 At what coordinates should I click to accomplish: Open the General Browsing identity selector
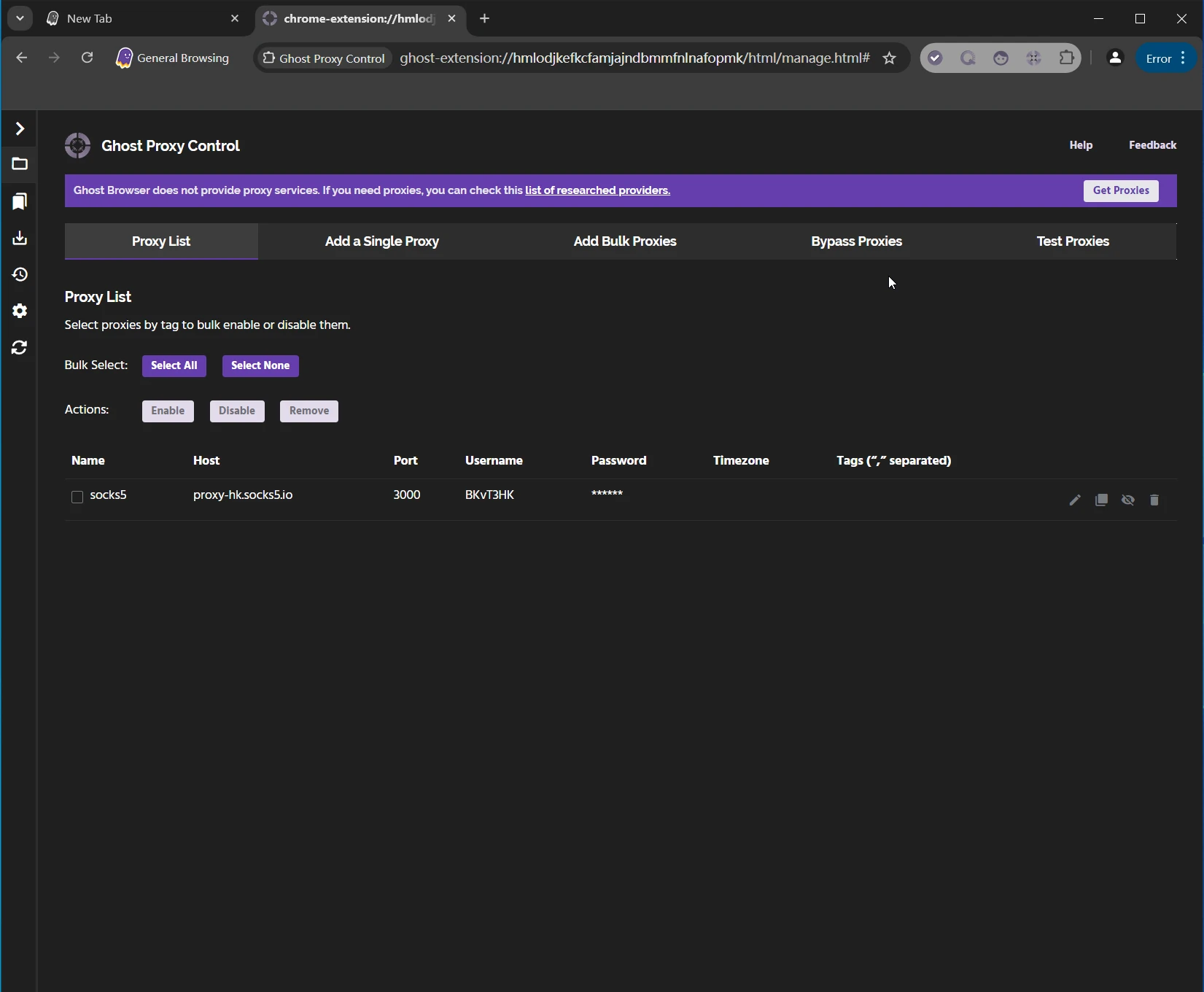(173, 58)
